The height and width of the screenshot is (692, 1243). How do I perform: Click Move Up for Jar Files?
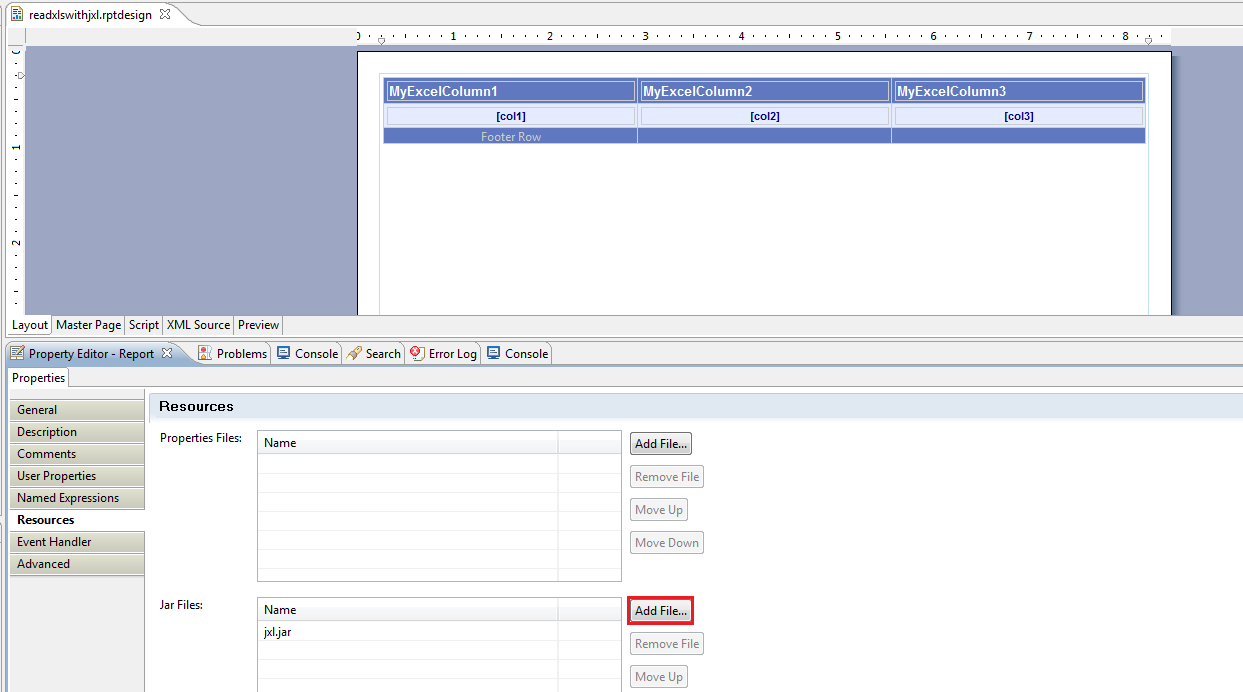(x=659, y=677)
